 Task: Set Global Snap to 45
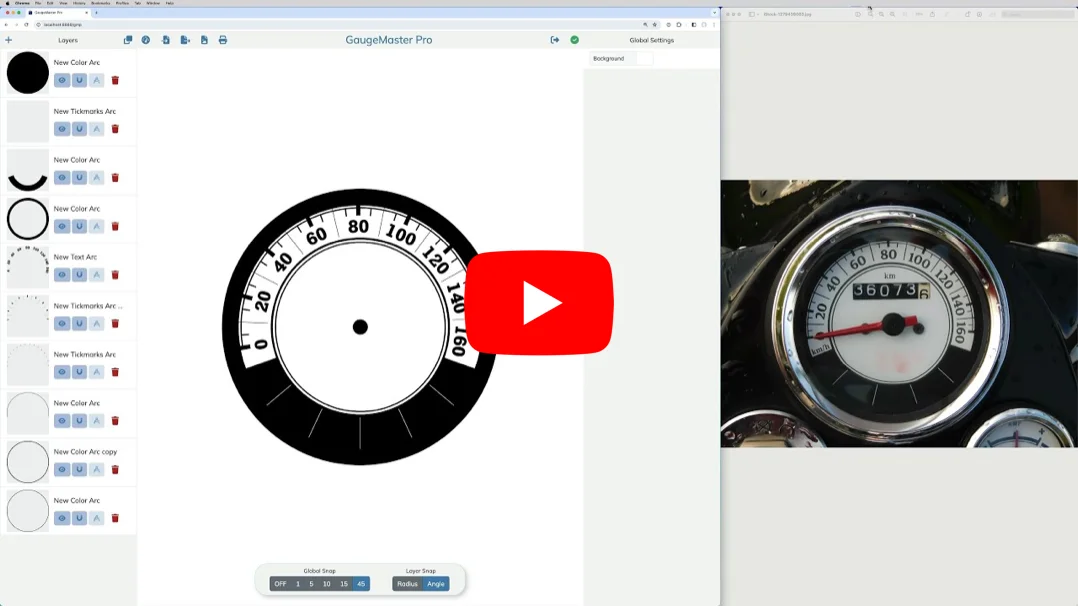361,584
